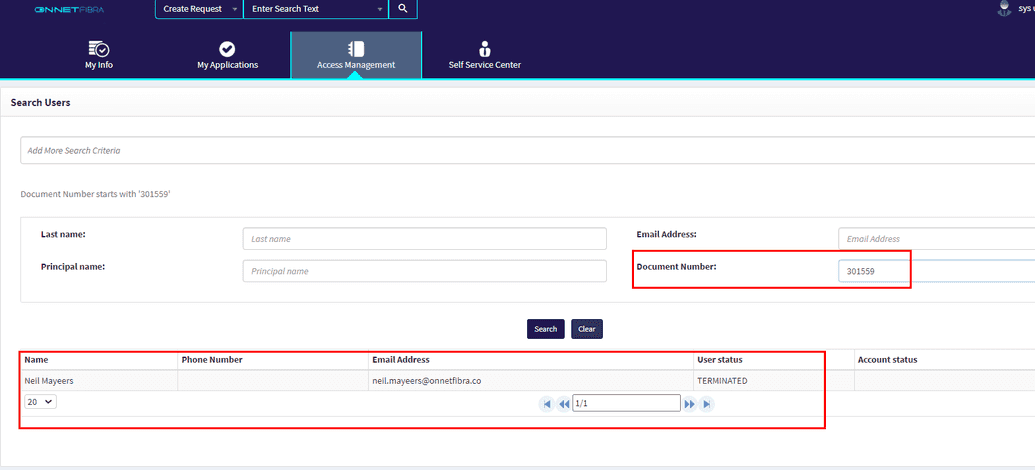
Task: Go to first page of results
Action: pos(547,404)
